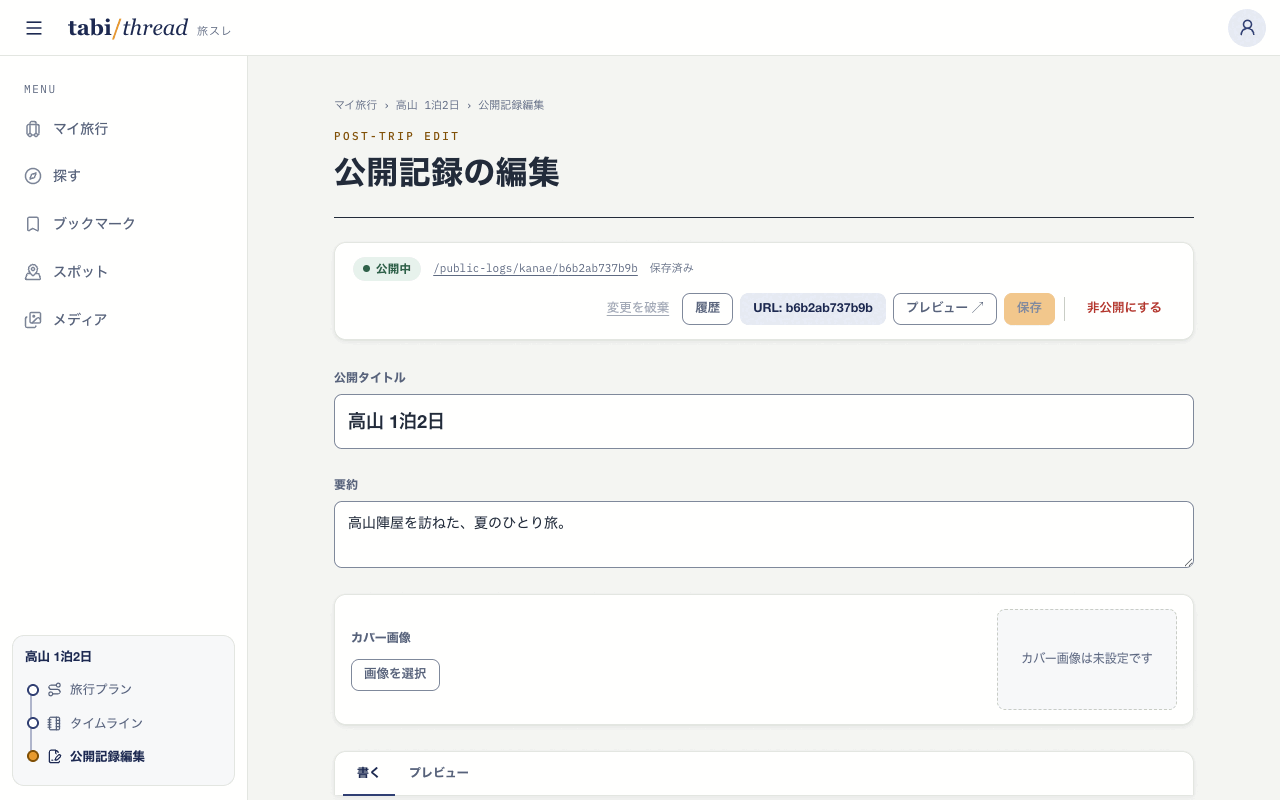Image resolution: width=1280 pixels, height=800 pixels.
Task: Click the 画像を選択 button
Action: pos(395,675)
